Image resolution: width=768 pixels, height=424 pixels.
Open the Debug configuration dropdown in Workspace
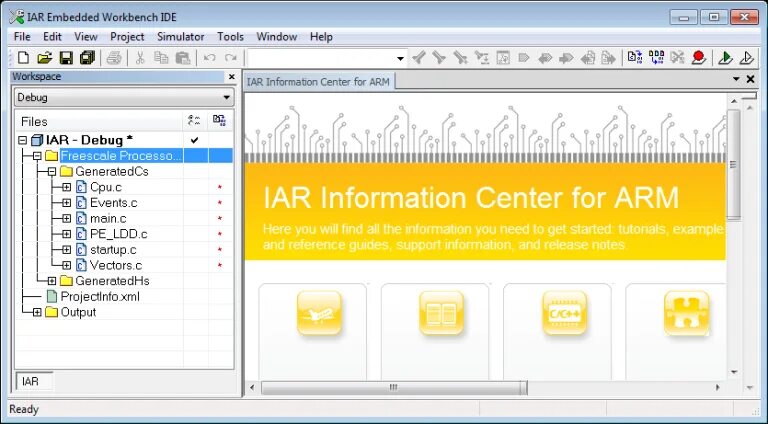[x=226, y=97]
